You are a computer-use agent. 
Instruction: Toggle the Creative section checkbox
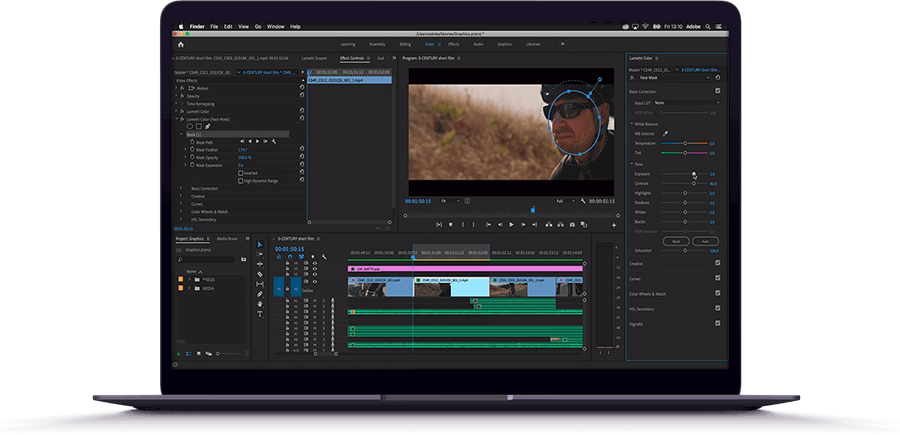717,263
